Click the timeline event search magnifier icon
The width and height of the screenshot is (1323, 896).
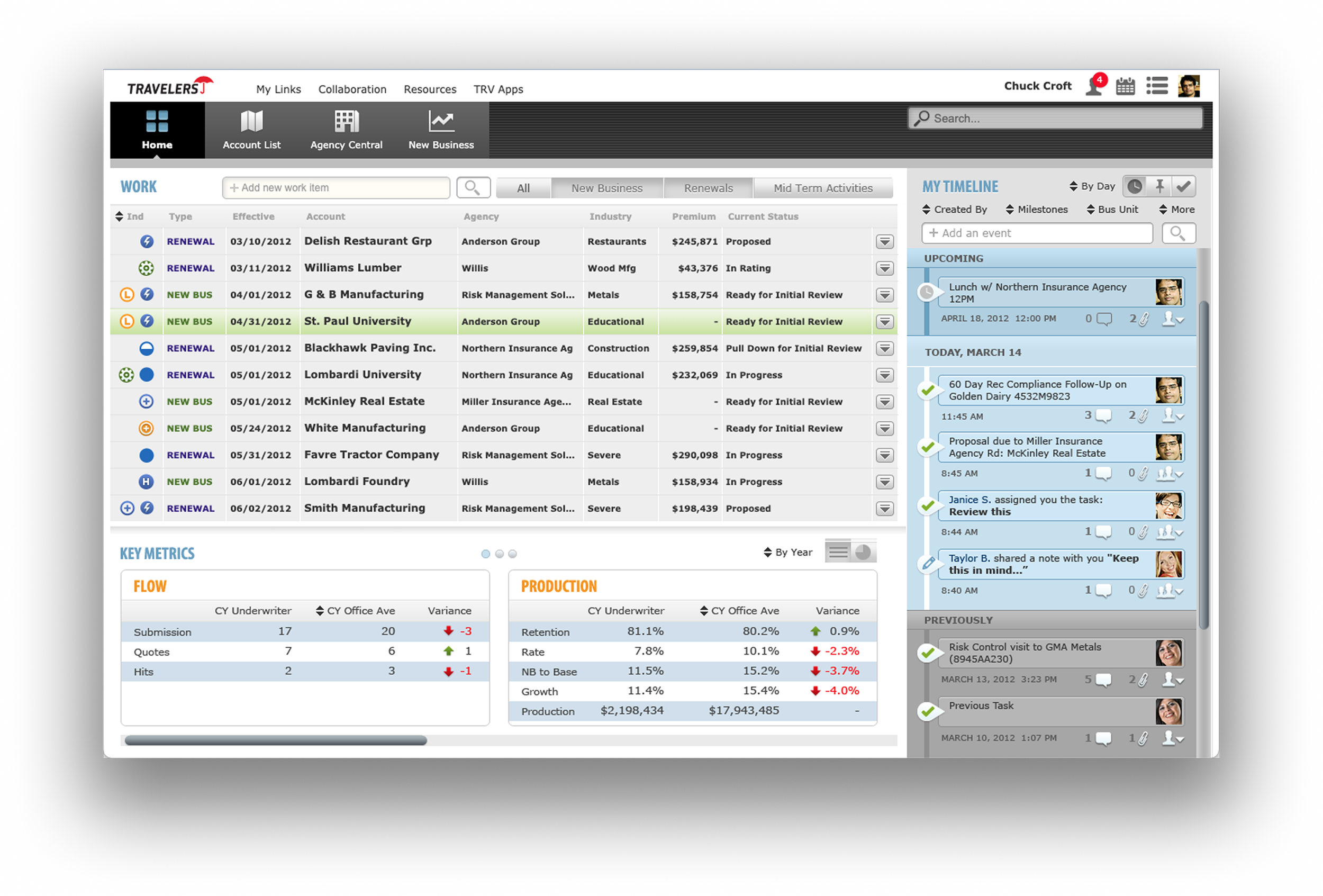[x=1177, y=233]
